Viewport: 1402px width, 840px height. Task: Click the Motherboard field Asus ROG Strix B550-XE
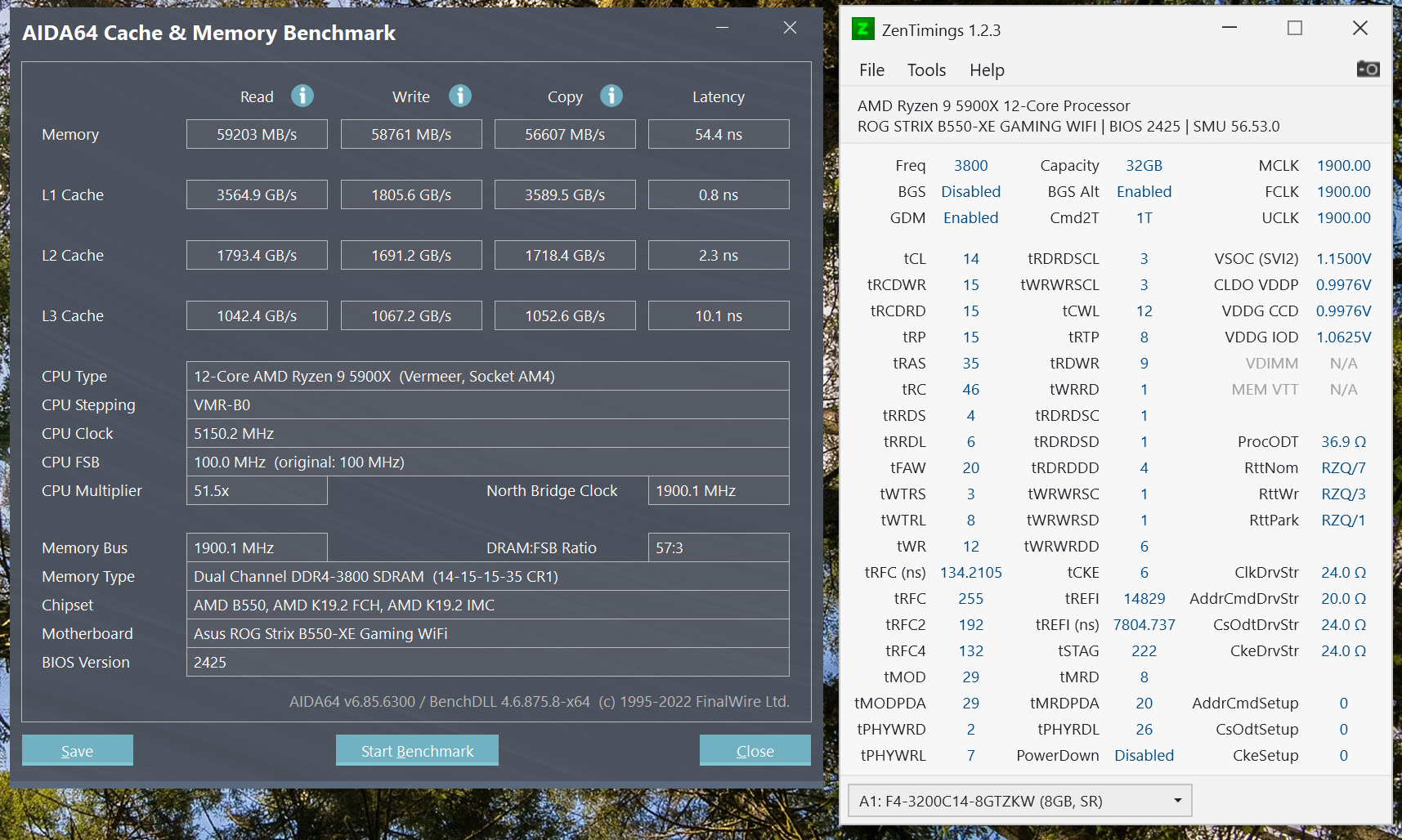point(488,633)
